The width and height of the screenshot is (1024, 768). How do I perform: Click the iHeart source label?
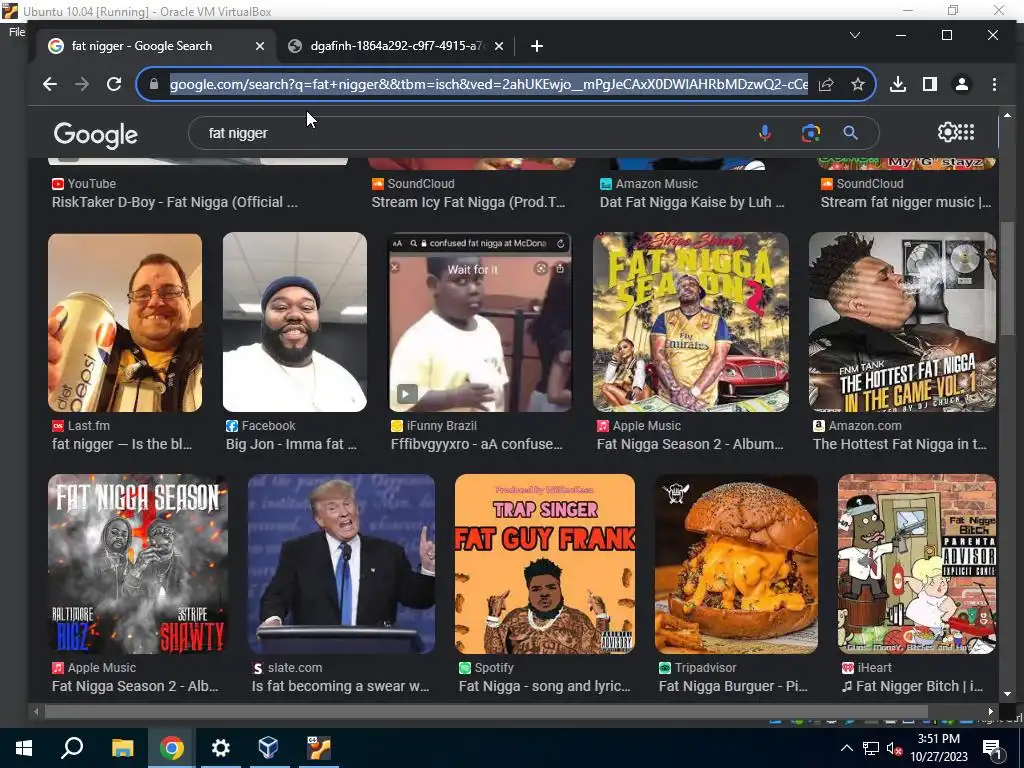click(x=874, y=668)
